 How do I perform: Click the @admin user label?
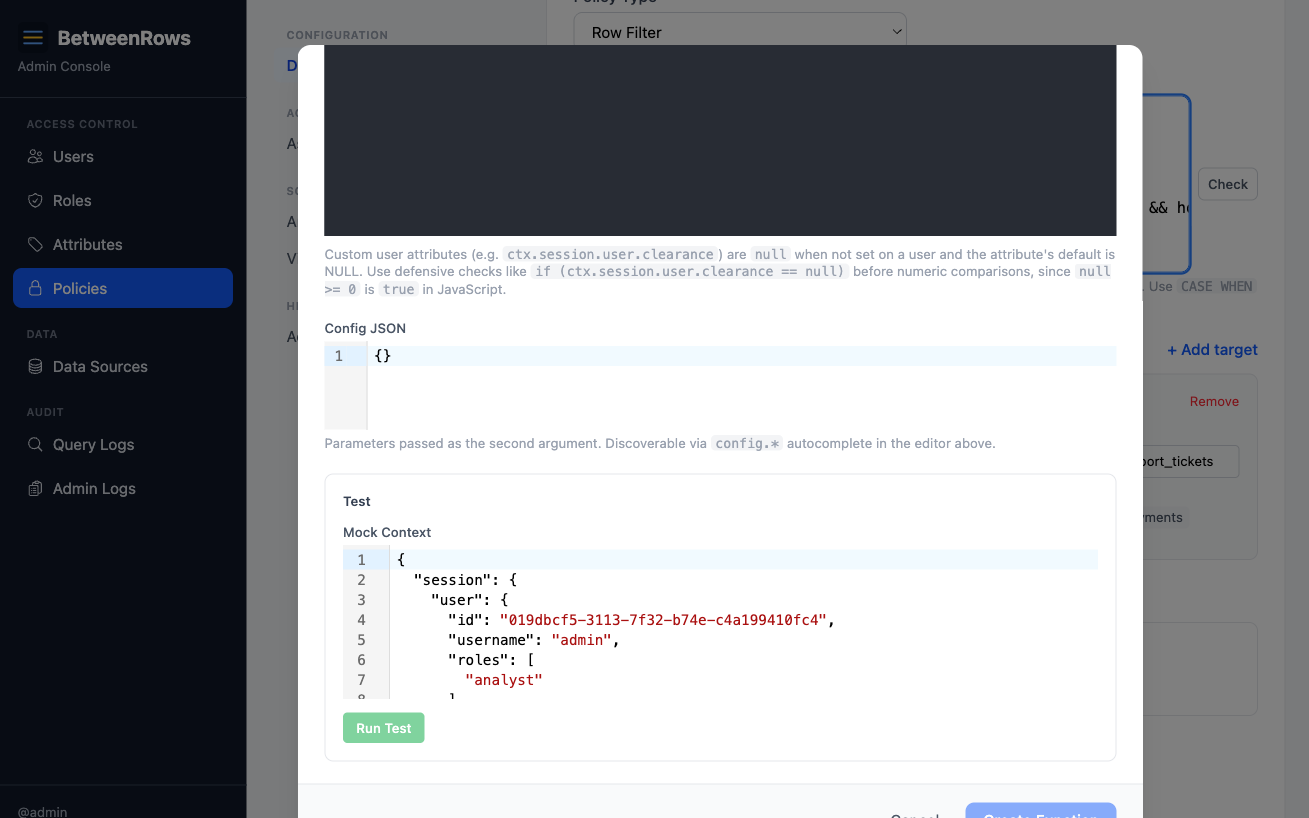click(x=42, y=811)
